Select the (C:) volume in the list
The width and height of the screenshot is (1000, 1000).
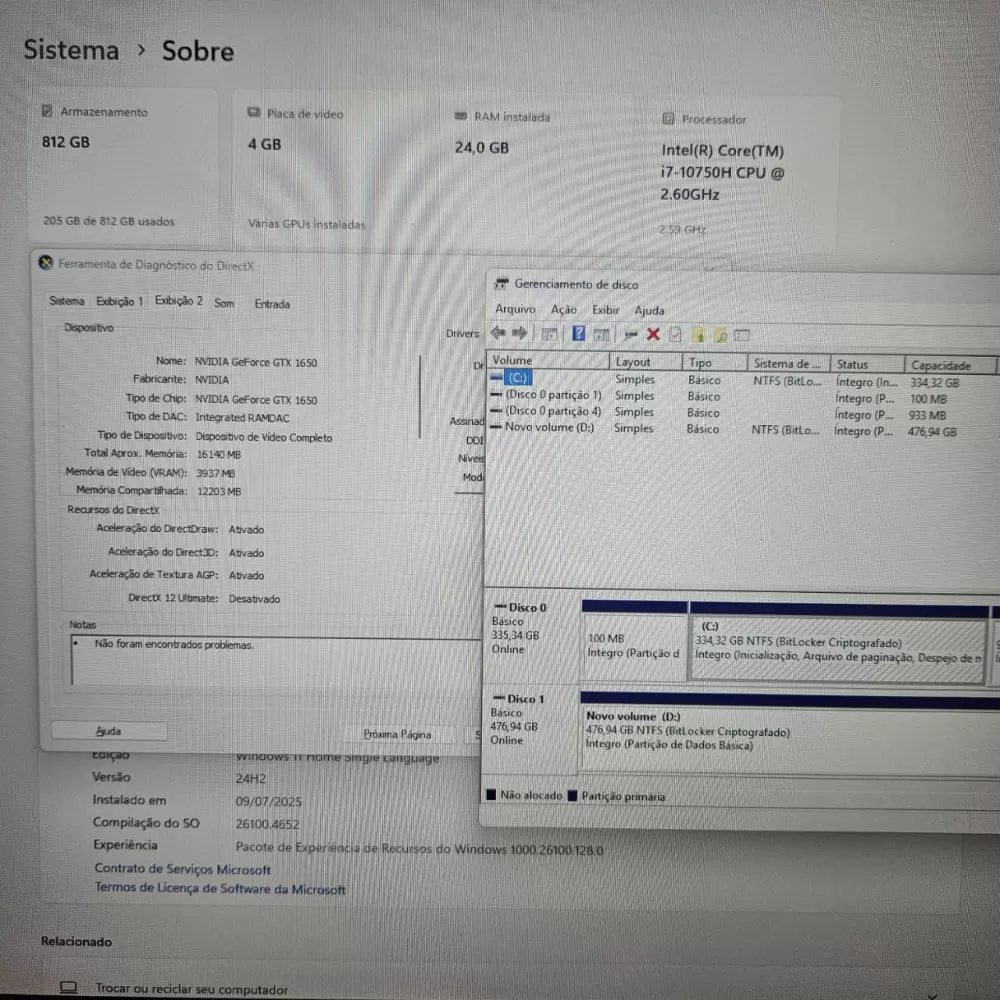517,378
